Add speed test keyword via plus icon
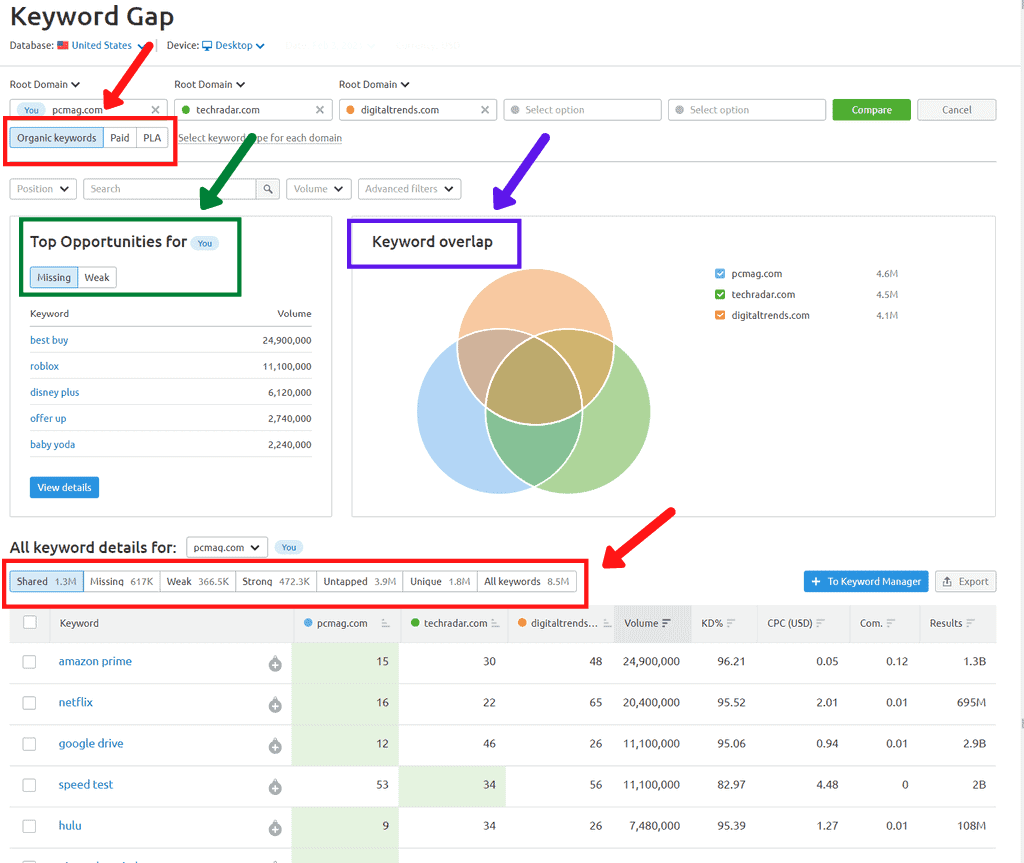Image resolution: width=1024 pixels, height=863 pixels. [275, 788]
